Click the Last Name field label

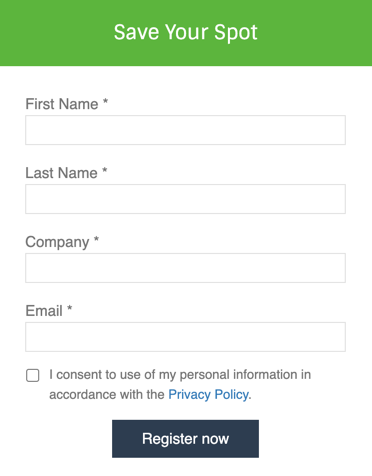pos(62,173)
